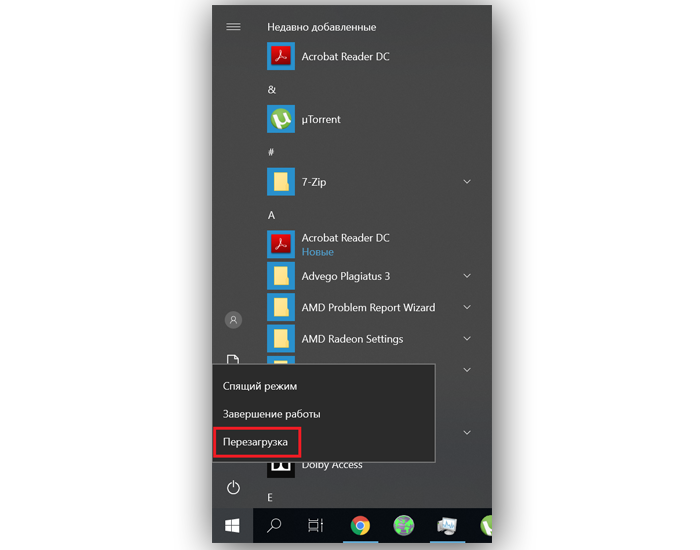
Task: Expand the AMD Radeon Settings folder
Action: pos(466,339)
